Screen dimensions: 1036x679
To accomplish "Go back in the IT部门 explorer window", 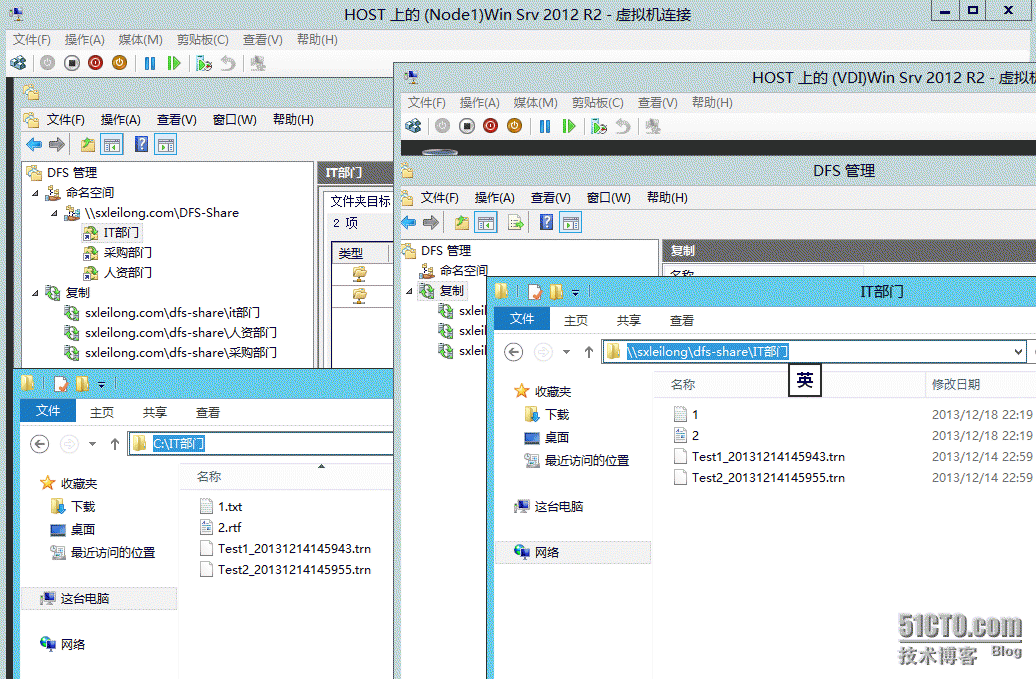I will point(513,352).
